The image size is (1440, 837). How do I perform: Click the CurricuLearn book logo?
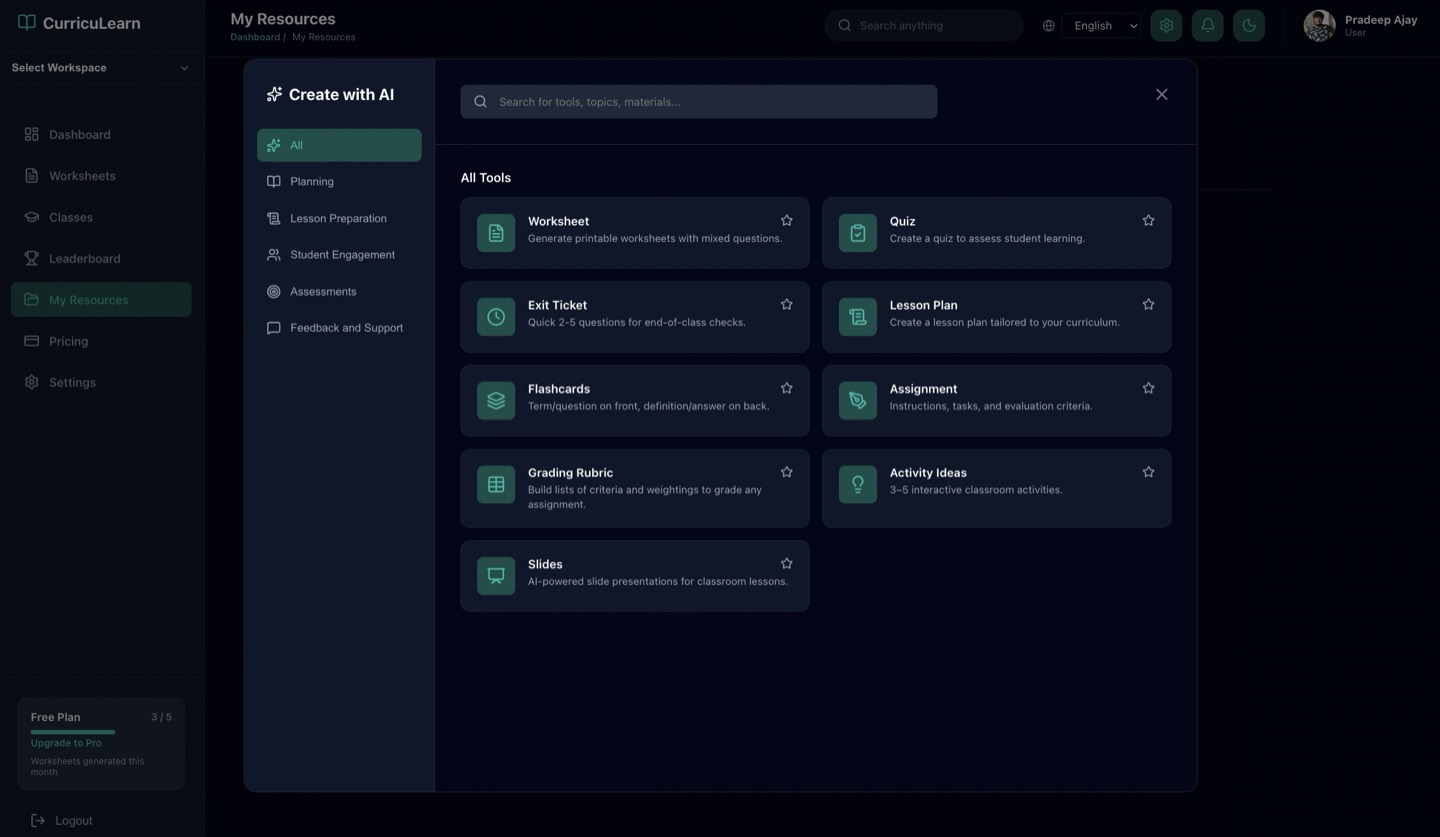coord(27,22)
